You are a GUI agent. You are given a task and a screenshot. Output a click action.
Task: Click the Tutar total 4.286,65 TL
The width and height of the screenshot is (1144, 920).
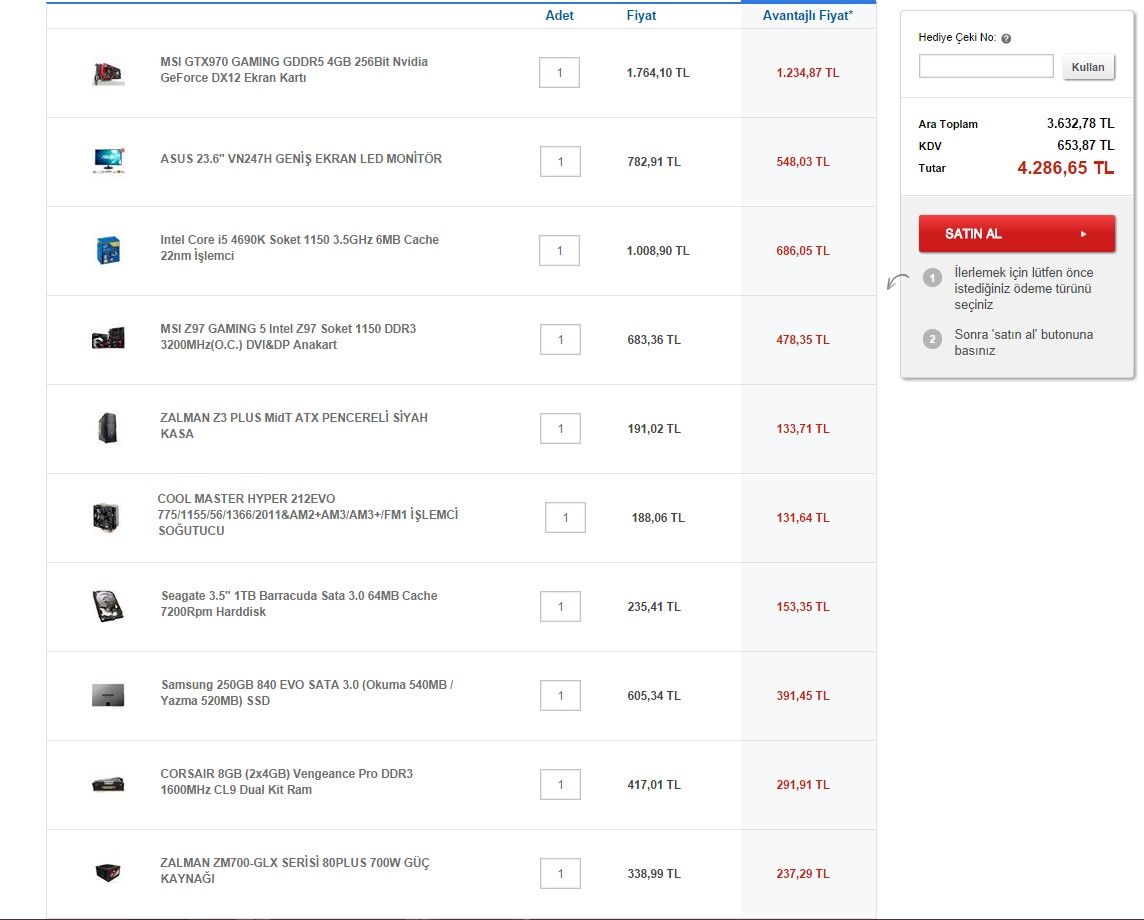click(1065, 168)
